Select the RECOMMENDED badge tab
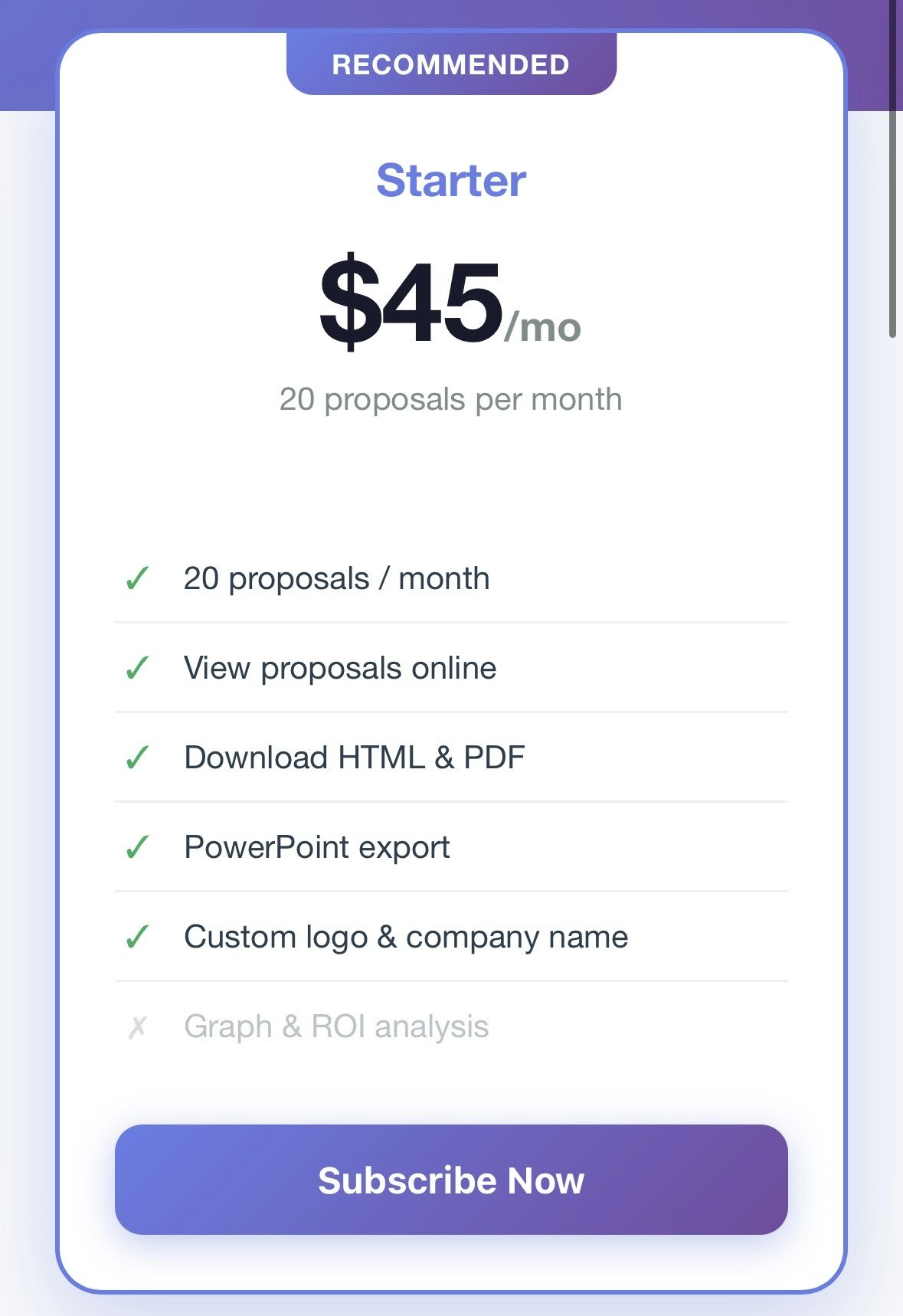Viewport: 903px width, 1316px height. tap(451, 64)
